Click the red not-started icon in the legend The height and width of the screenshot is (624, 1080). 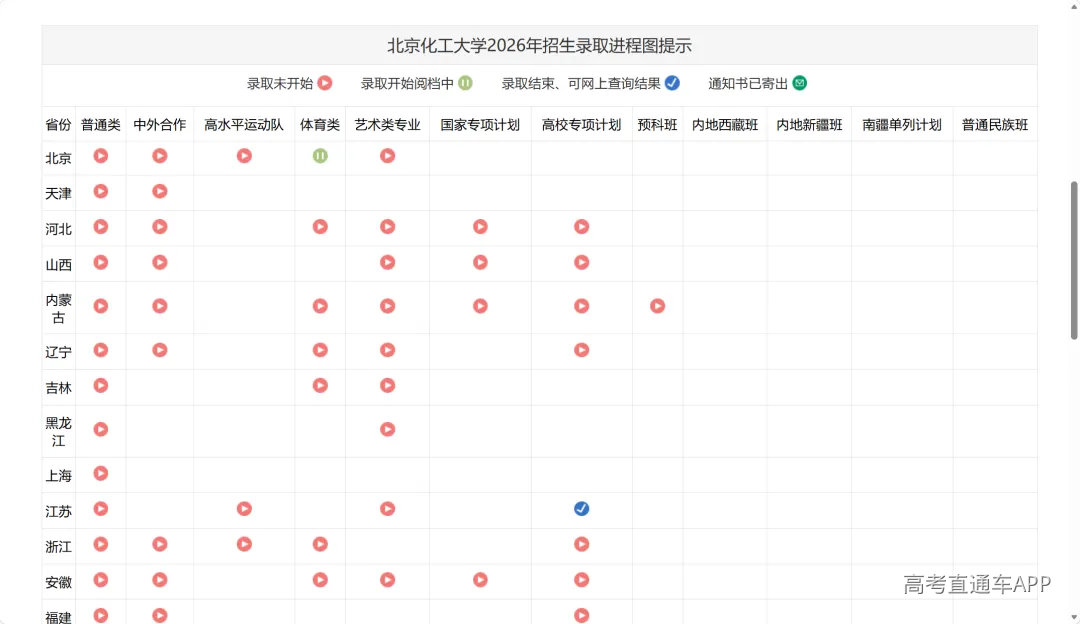point(325,83)
